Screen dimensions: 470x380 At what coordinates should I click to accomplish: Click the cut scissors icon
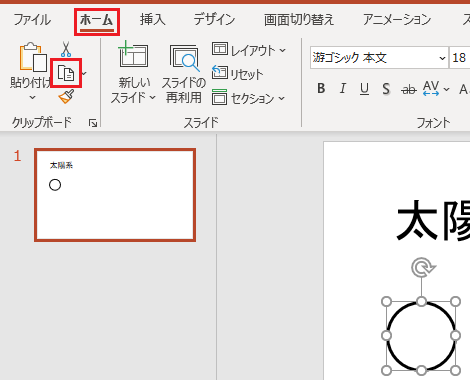click(x=66, y=49)
